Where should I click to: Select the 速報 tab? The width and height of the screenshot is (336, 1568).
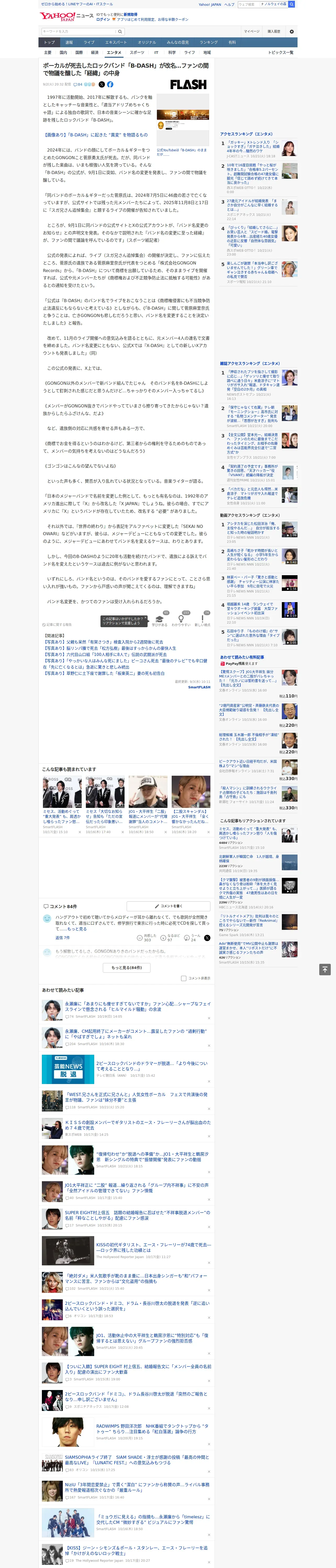click(69, 43)
